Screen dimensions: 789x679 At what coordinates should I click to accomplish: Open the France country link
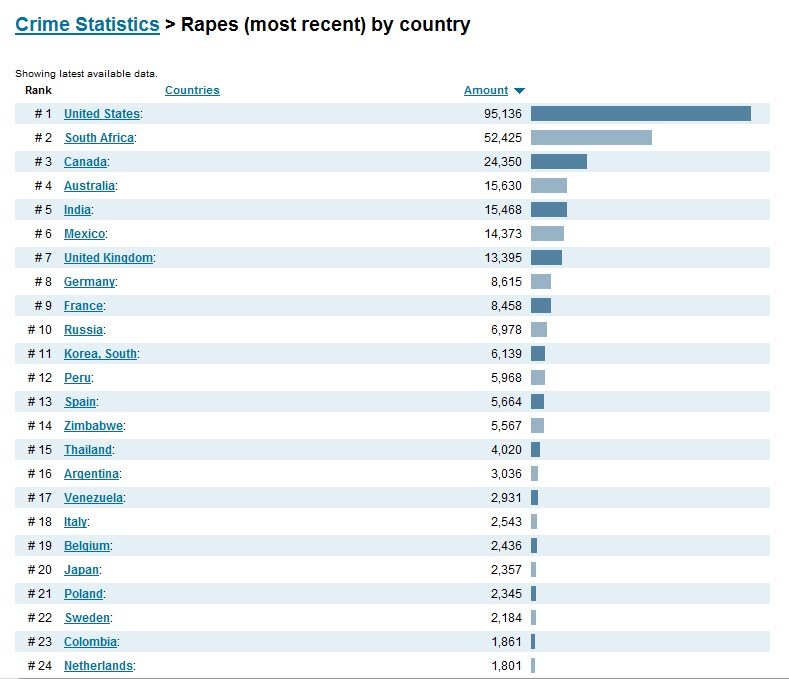(x=84, y=306)
